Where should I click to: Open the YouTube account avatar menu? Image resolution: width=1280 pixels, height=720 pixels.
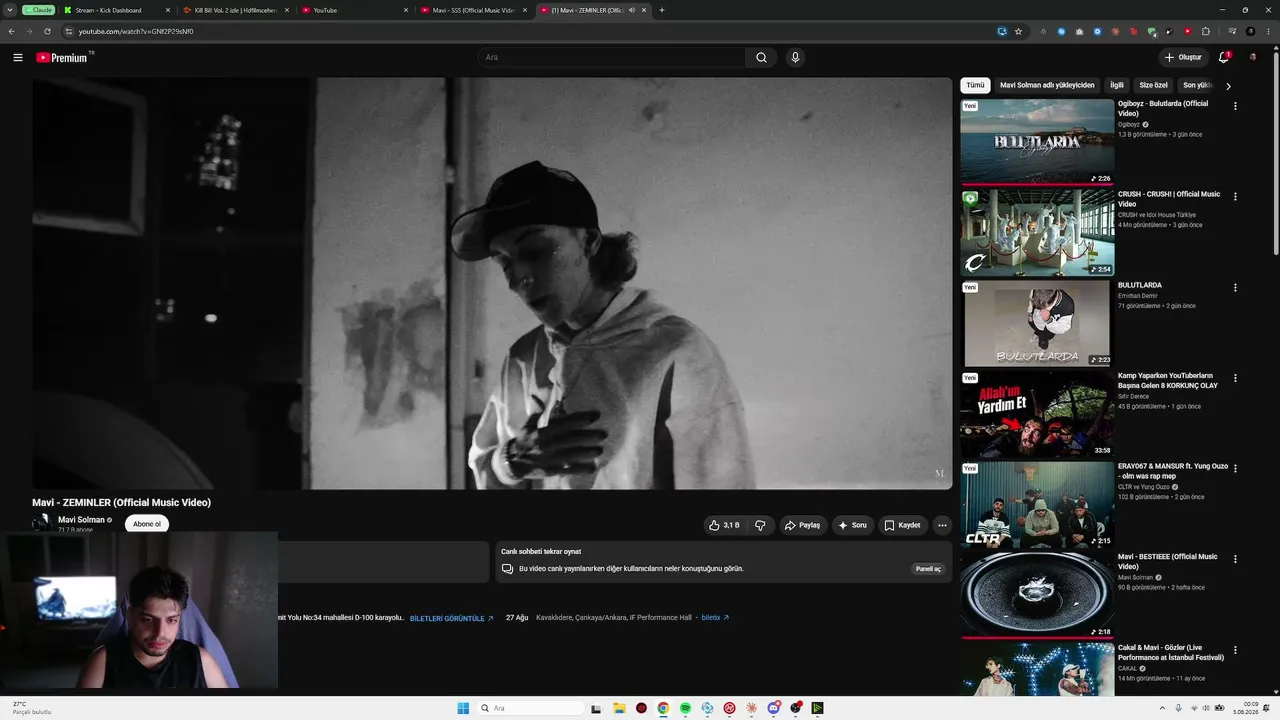1252,57
